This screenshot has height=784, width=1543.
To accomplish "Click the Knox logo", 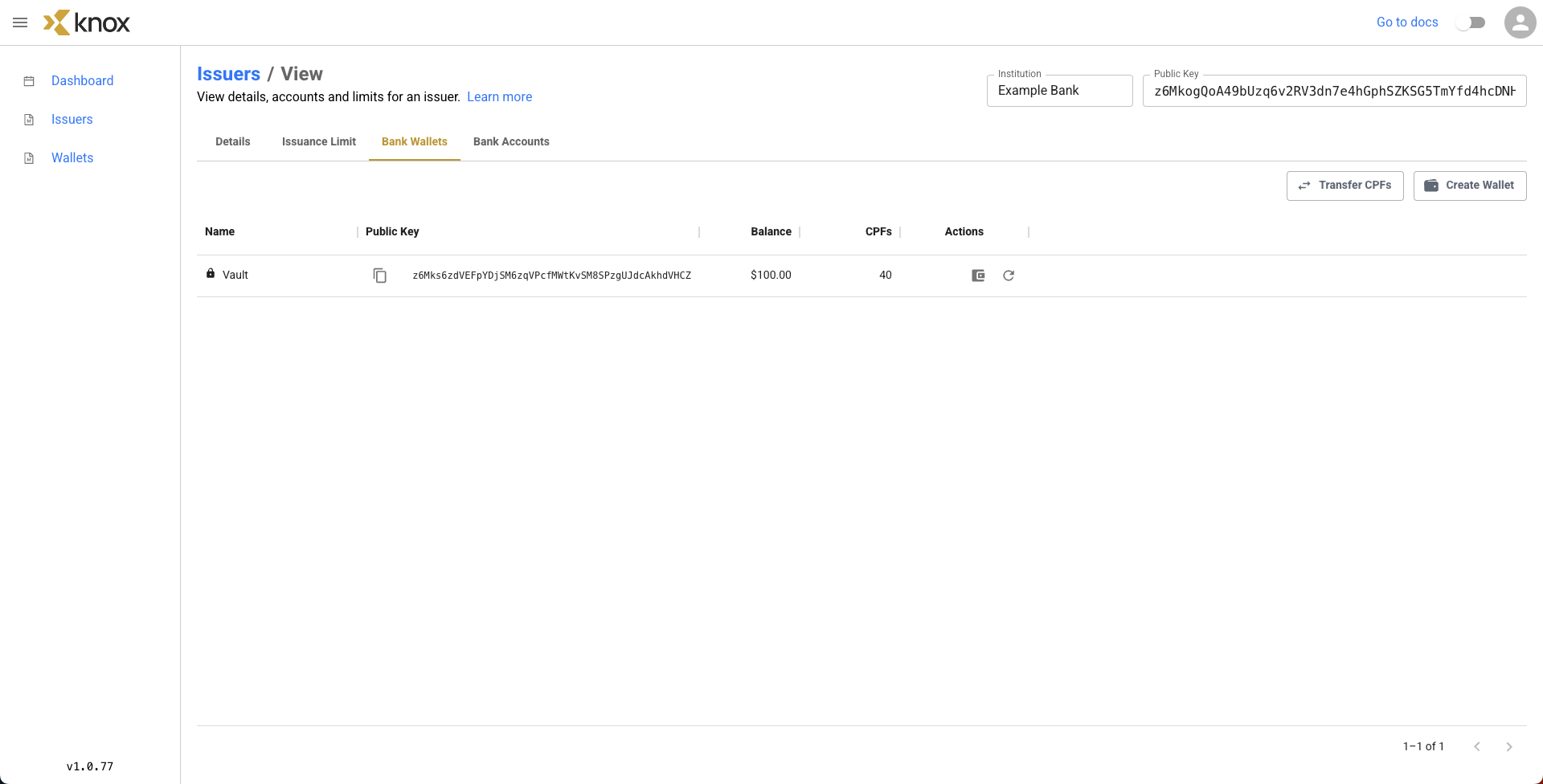I will [87, 22].
